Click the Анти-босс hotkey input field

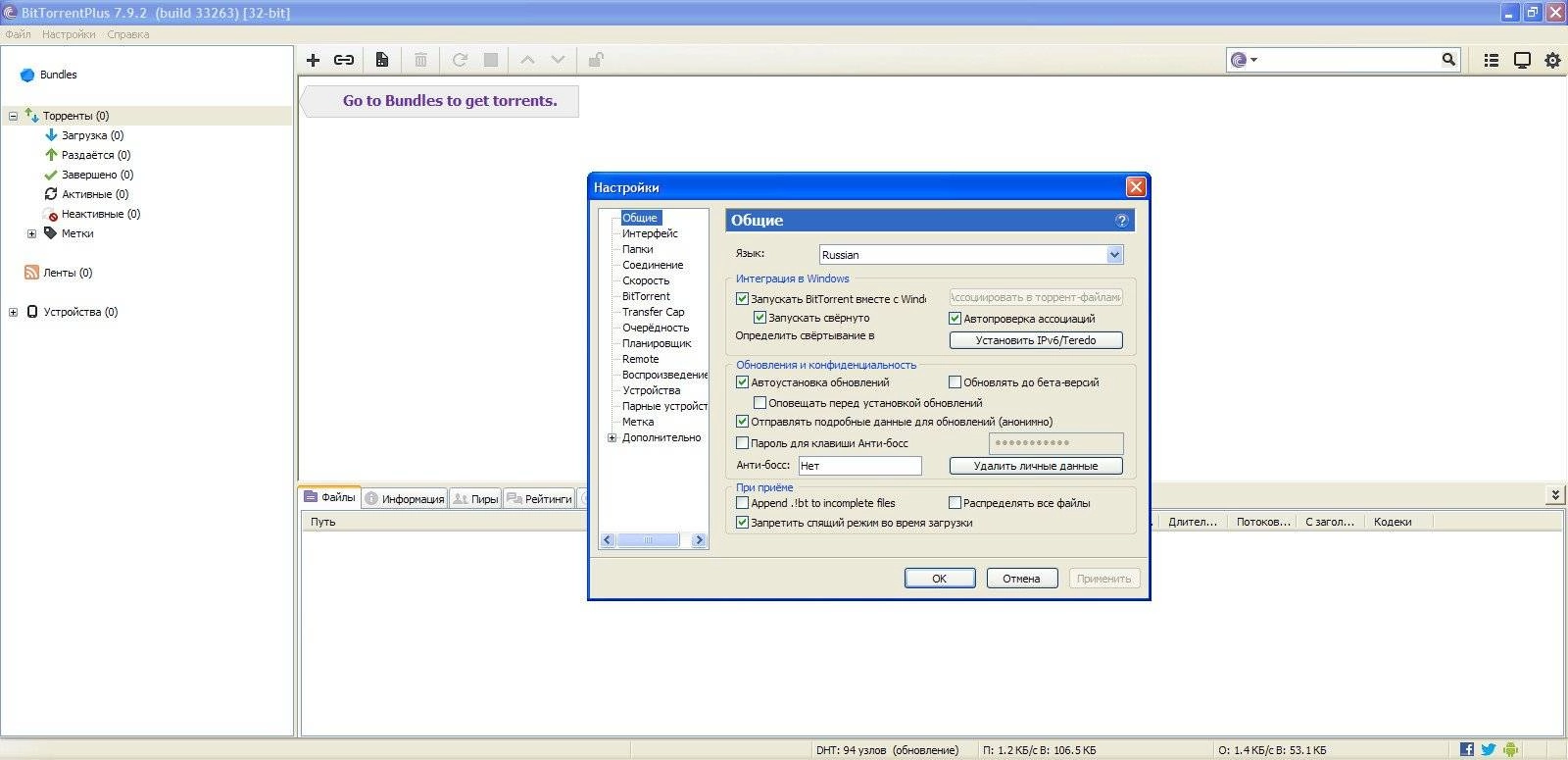coord(860,466)
